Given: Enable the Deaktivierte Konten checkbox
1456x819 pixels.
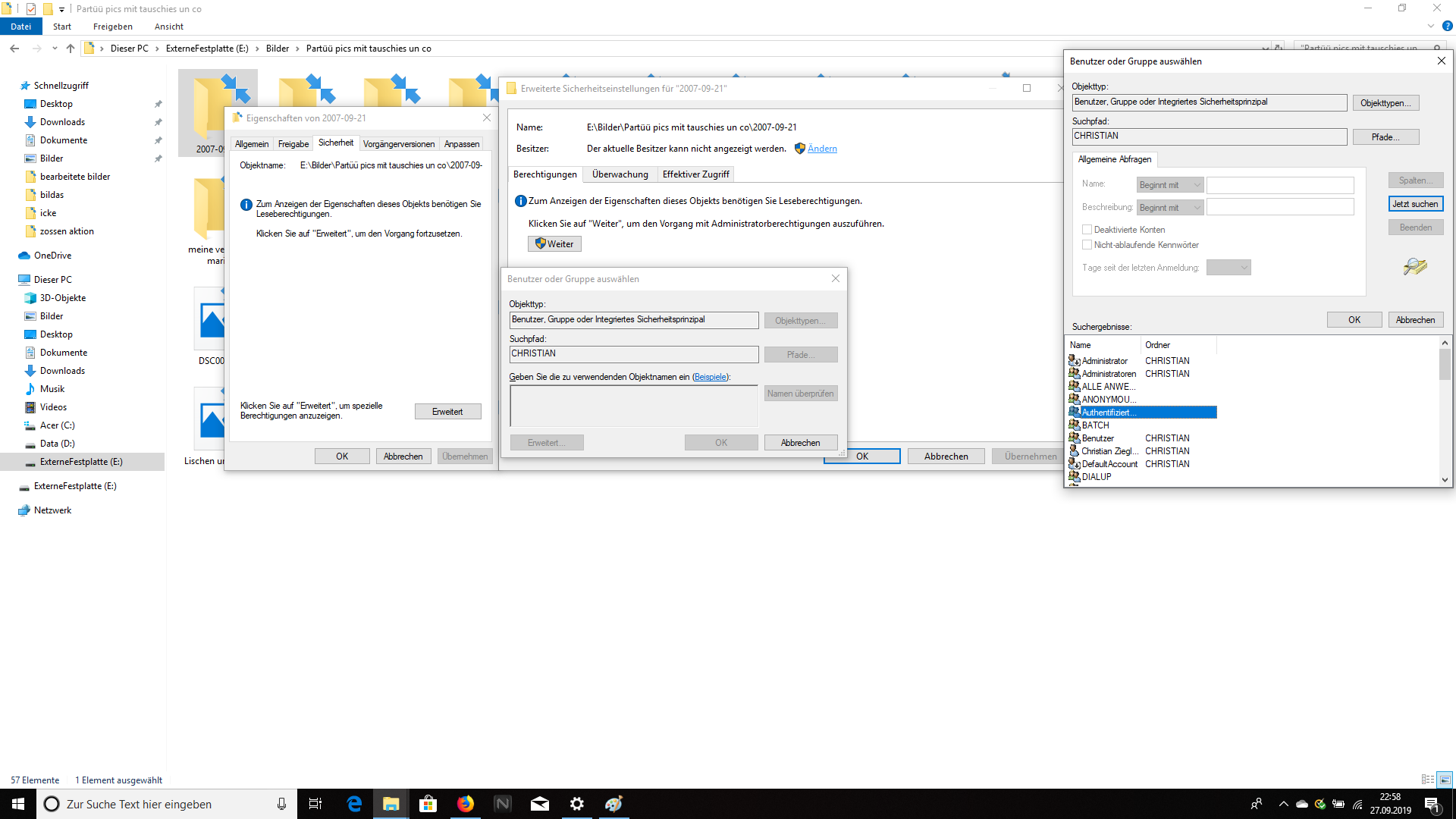Looking at the screenshot, I should pyautogui.click(x=1087, y=230).
